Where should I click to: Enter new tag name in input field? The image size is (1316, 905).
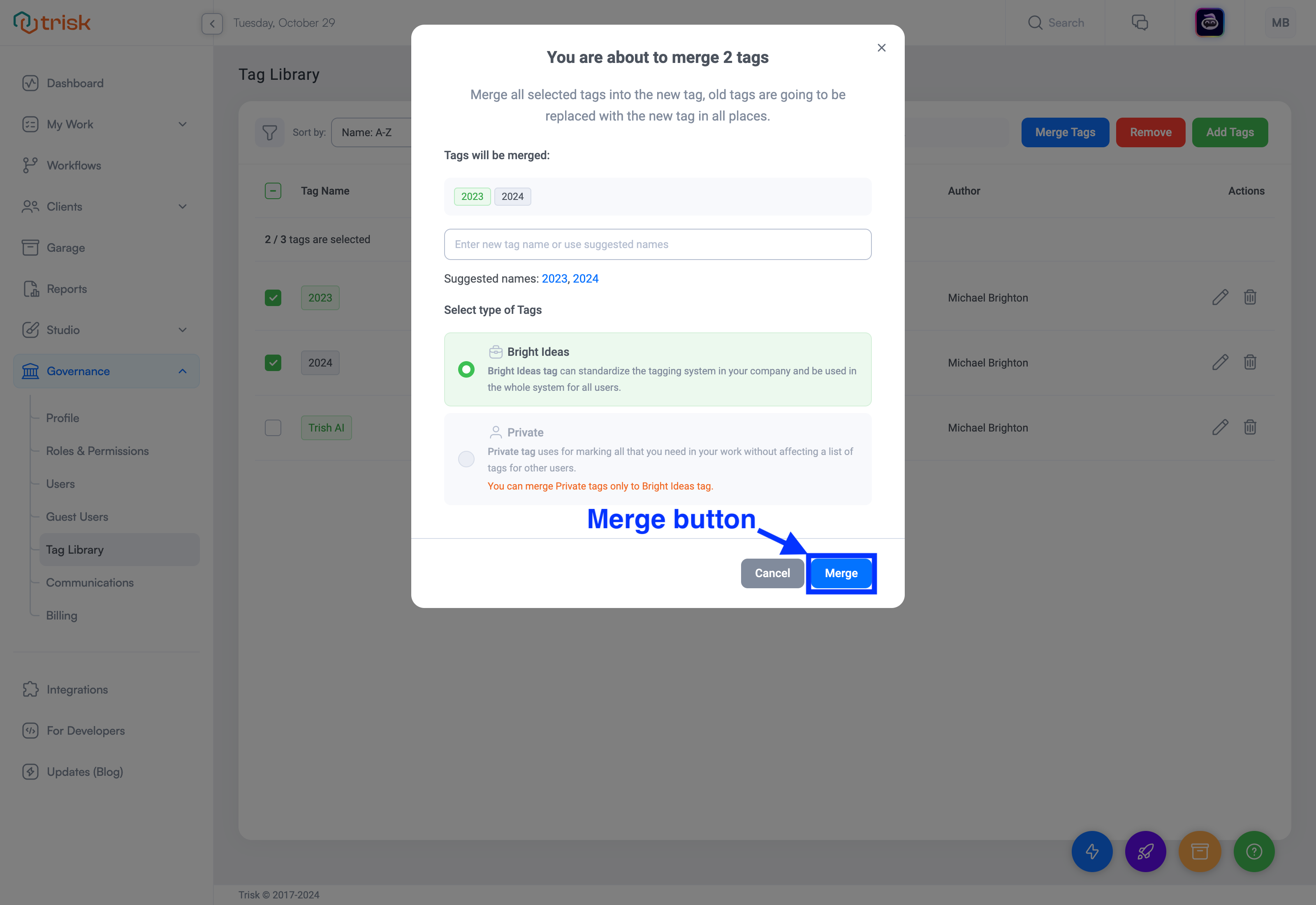[x=658, y=244]
